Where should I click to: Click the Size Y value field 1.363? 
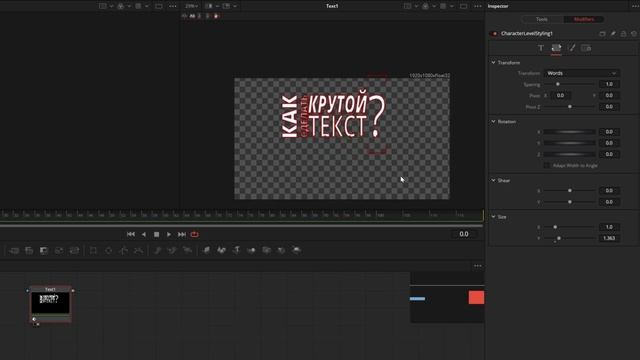click(609, 238)
